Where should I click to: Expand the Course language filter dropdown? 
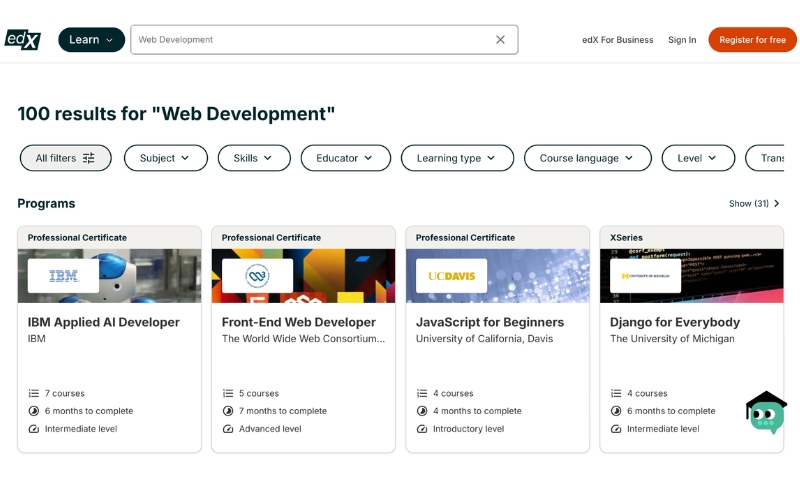pos(588,158)
